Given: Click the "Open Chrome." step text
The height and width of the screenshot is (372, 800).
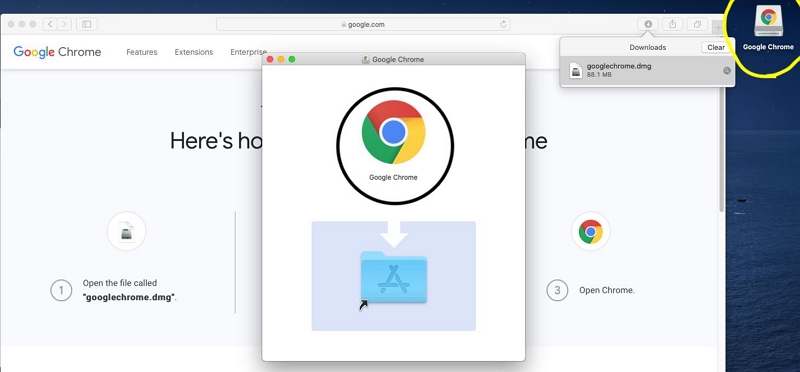Looking at the screenshot, I should click(607, 290).
